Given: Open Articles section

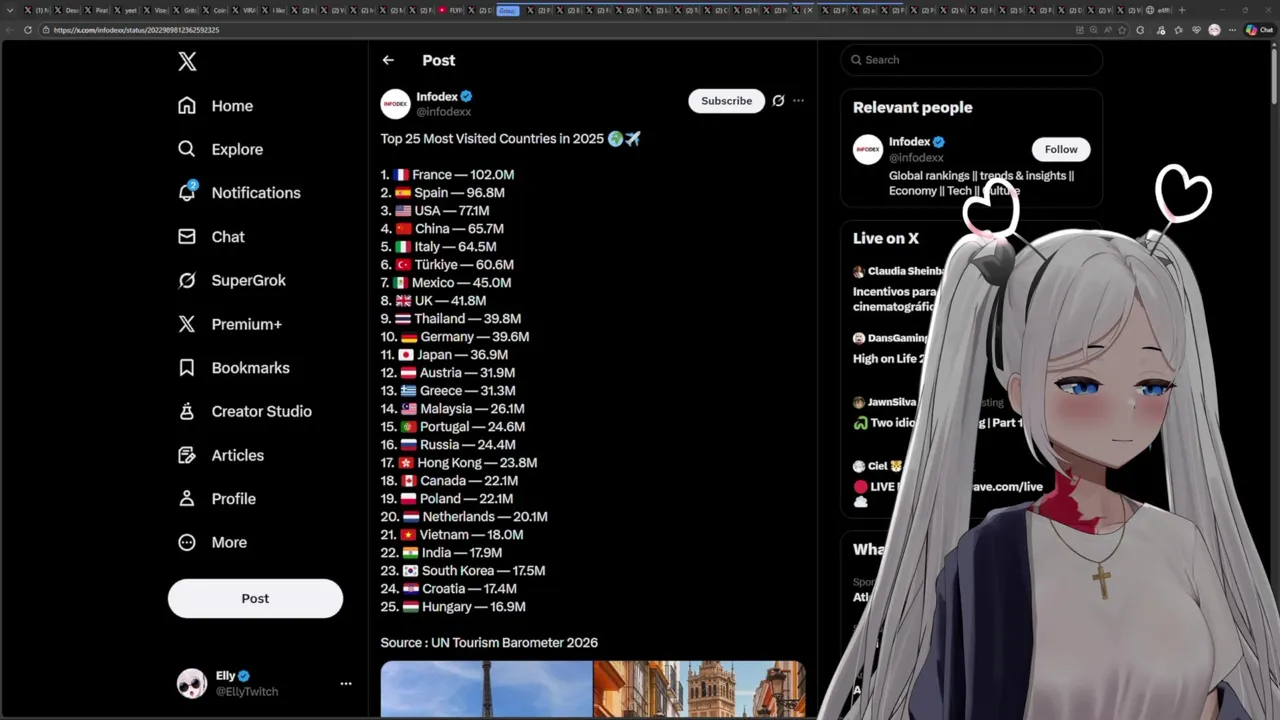Looking at the screenshot, I should tap(220, 455).
